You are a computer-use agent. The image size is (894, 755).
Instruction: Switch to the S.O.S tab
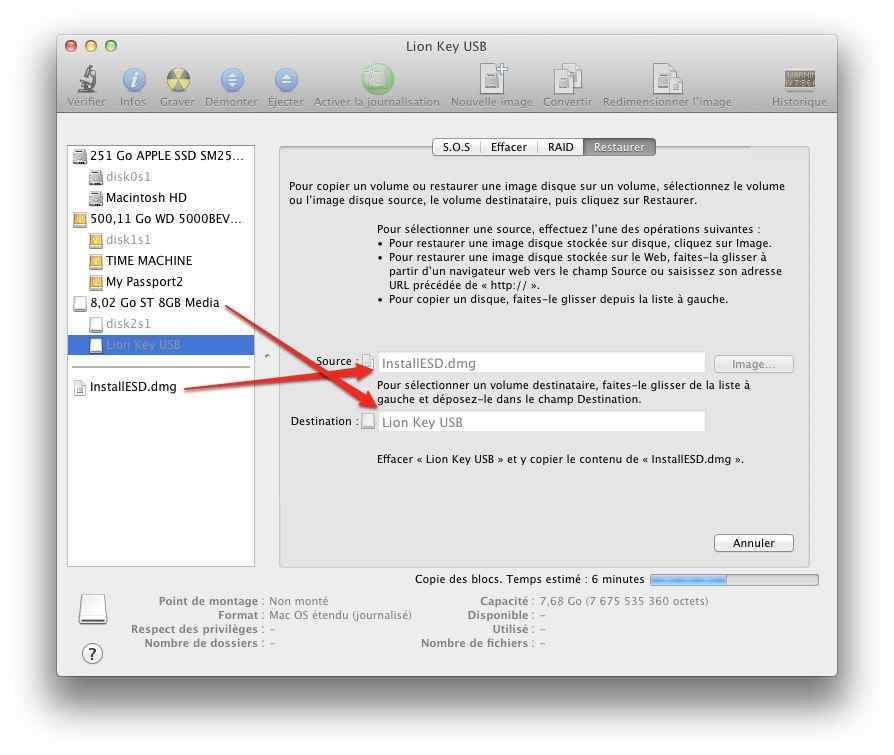tap(457, 147)
